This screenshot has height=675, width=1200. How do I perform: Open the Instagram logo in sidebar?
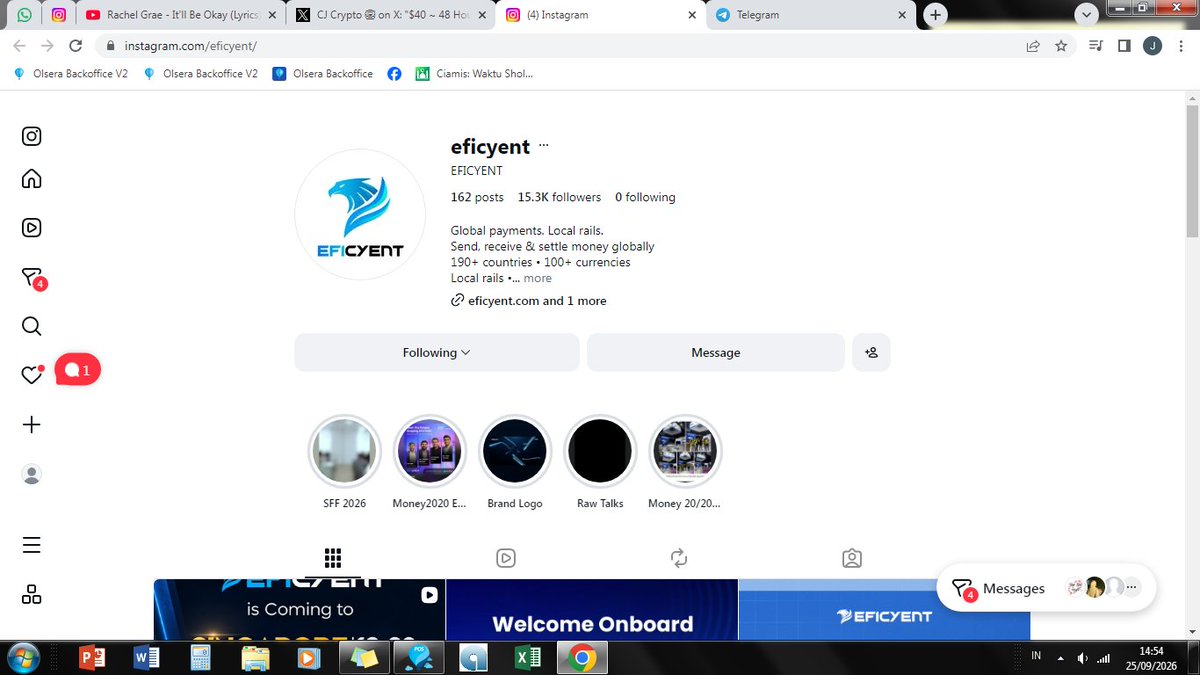[31, 137]
